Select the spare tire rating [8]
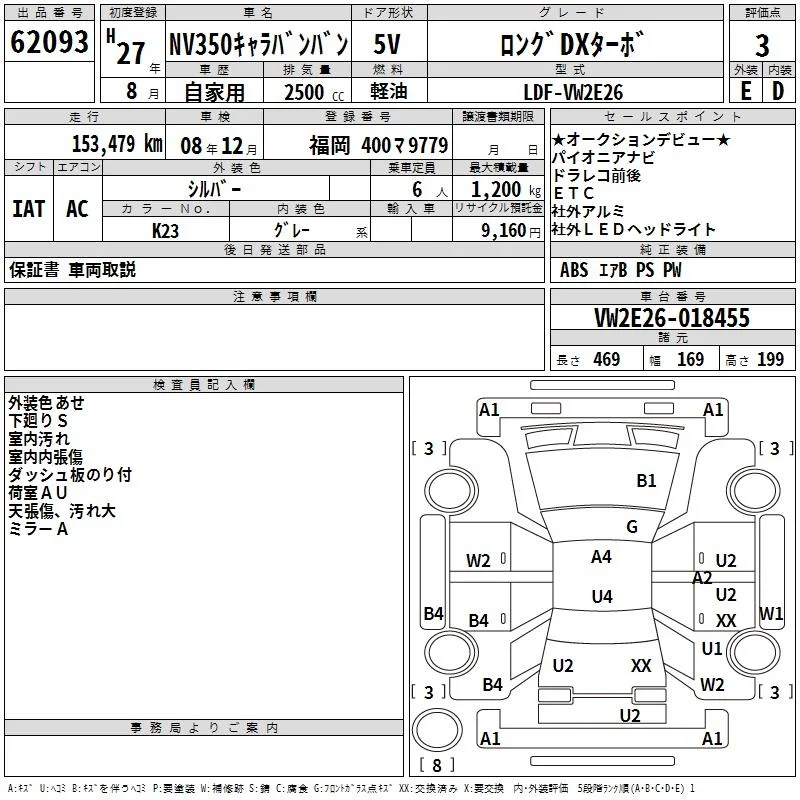Screen dimensions: 800x800 click(437, 765)
